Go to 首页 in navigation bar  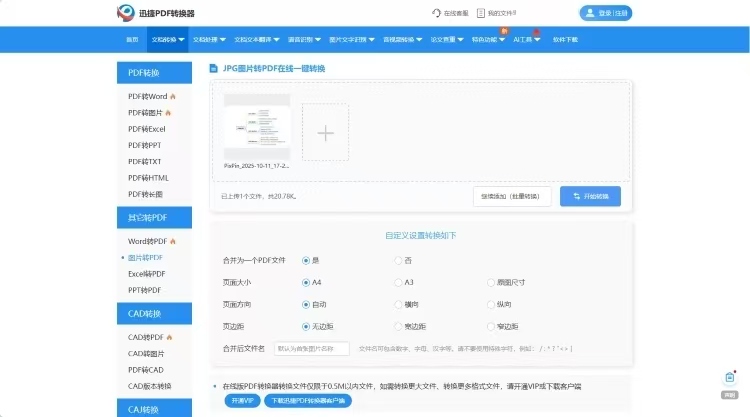click(x=132, y=39)
